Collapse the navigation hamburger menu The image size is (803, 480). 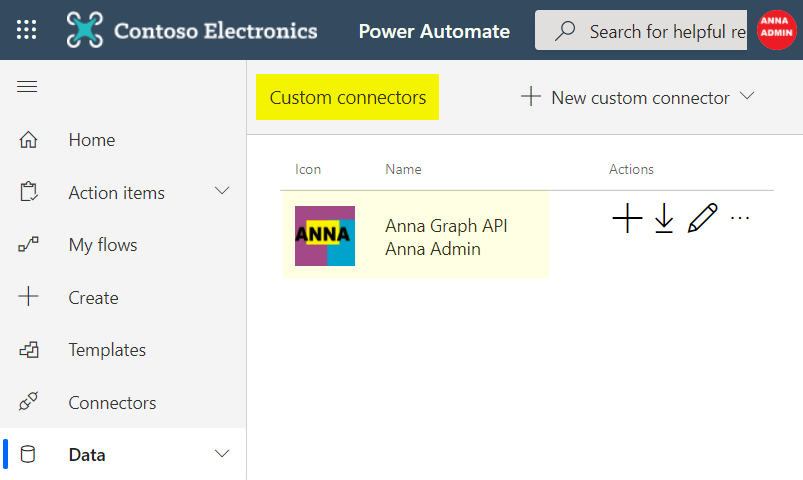(x=27, y=87)
